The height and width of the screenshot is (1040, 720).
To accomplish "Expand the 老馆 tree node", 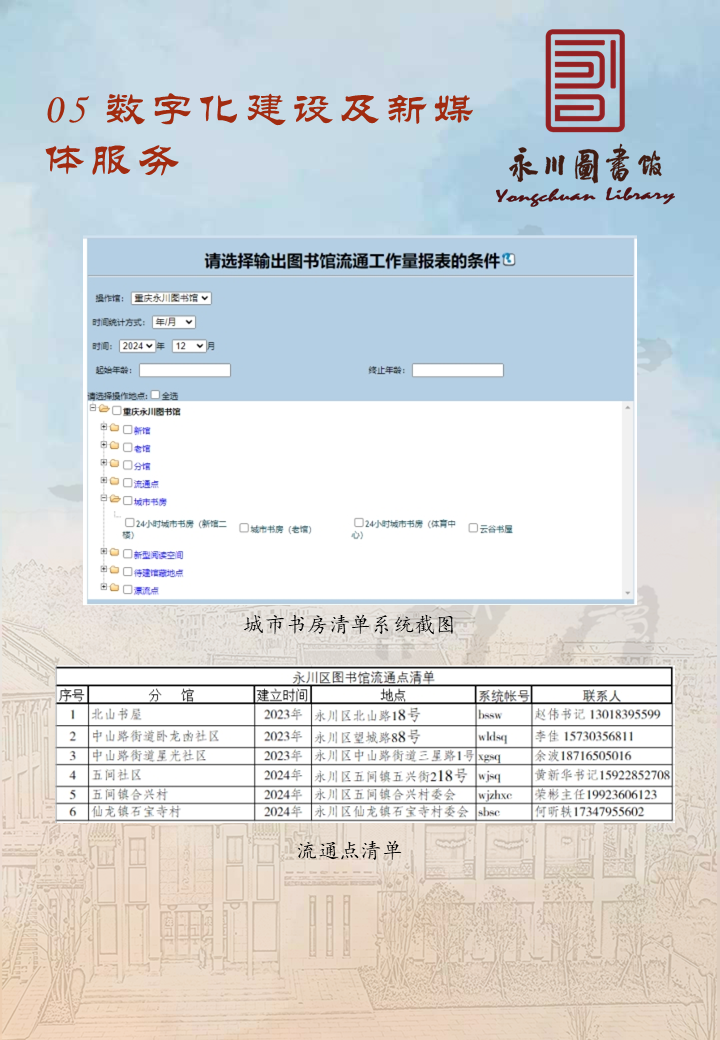I will (x=103, y=444).
